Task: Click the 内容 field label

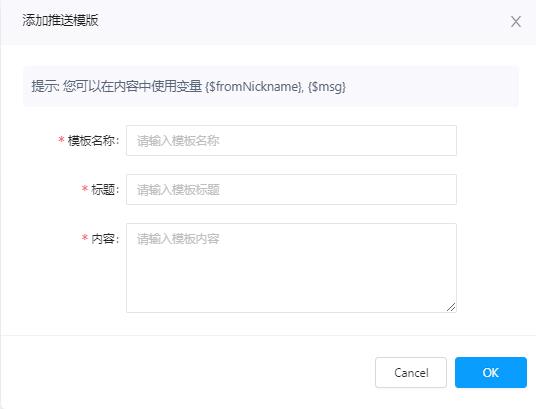Action: [105, 238]
